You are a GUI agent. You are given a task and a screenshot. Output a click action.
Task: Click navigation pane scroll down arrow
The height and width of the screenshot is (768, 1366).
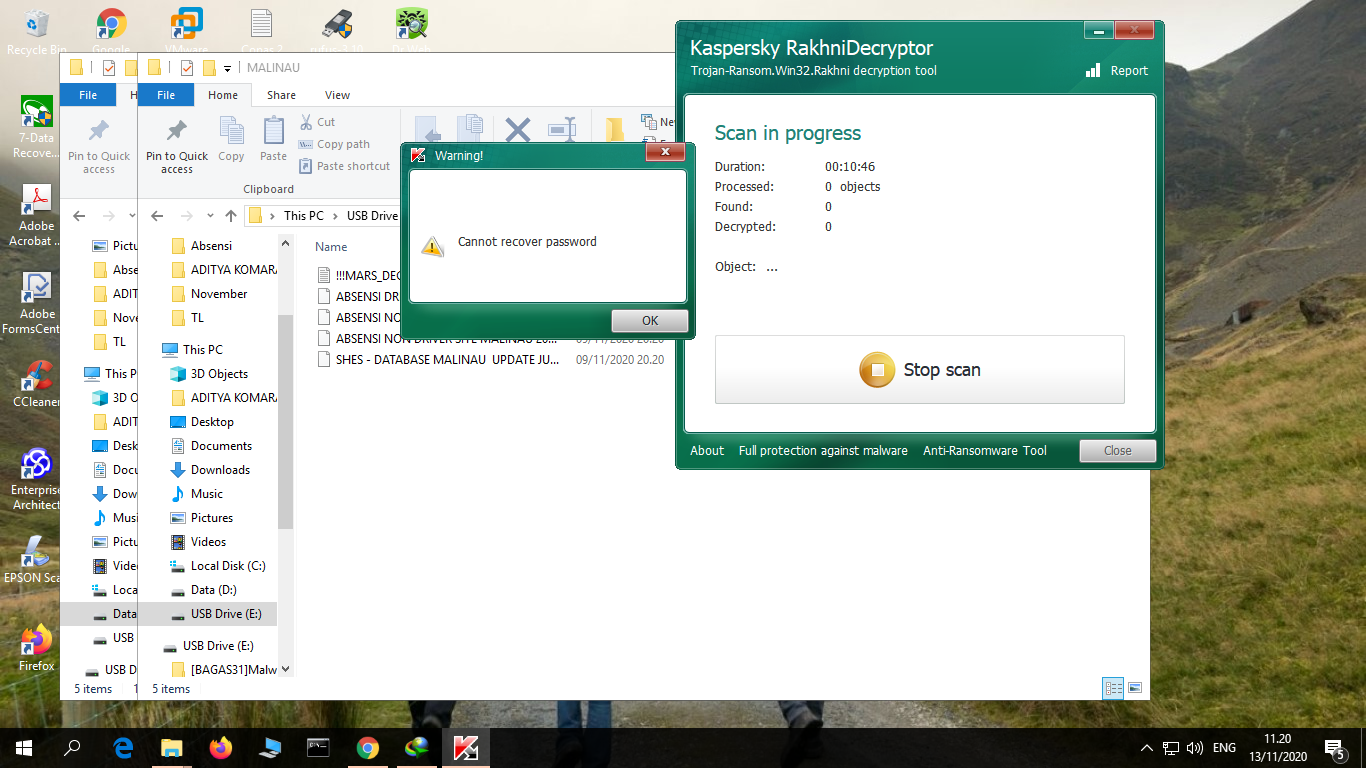click(x=285, y=669)
